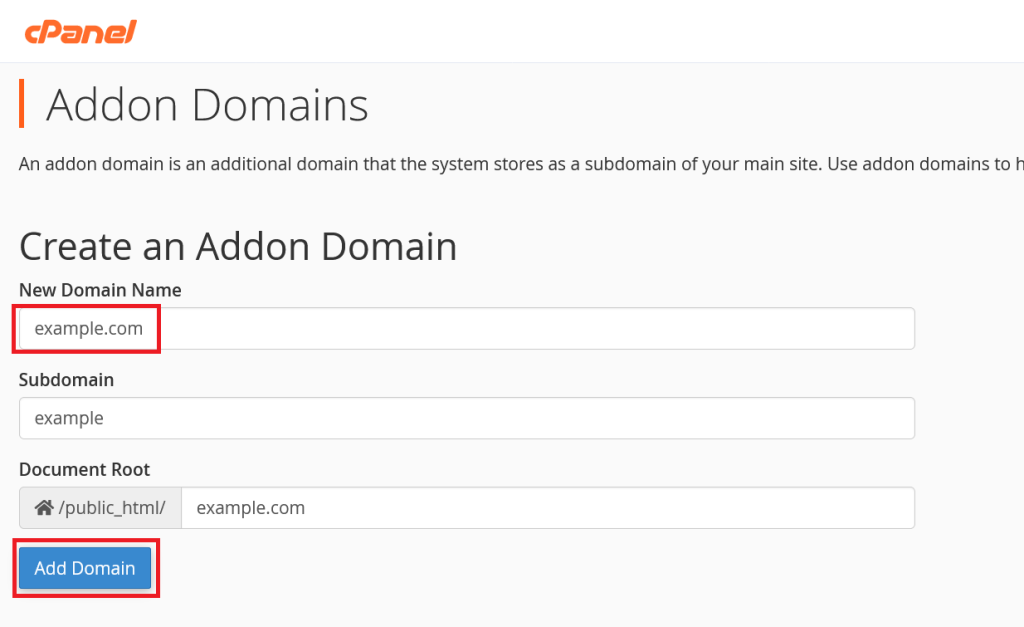1024x627 pixels.
Task: Click the New Domain Name label
Action: [x=100, y=290]
